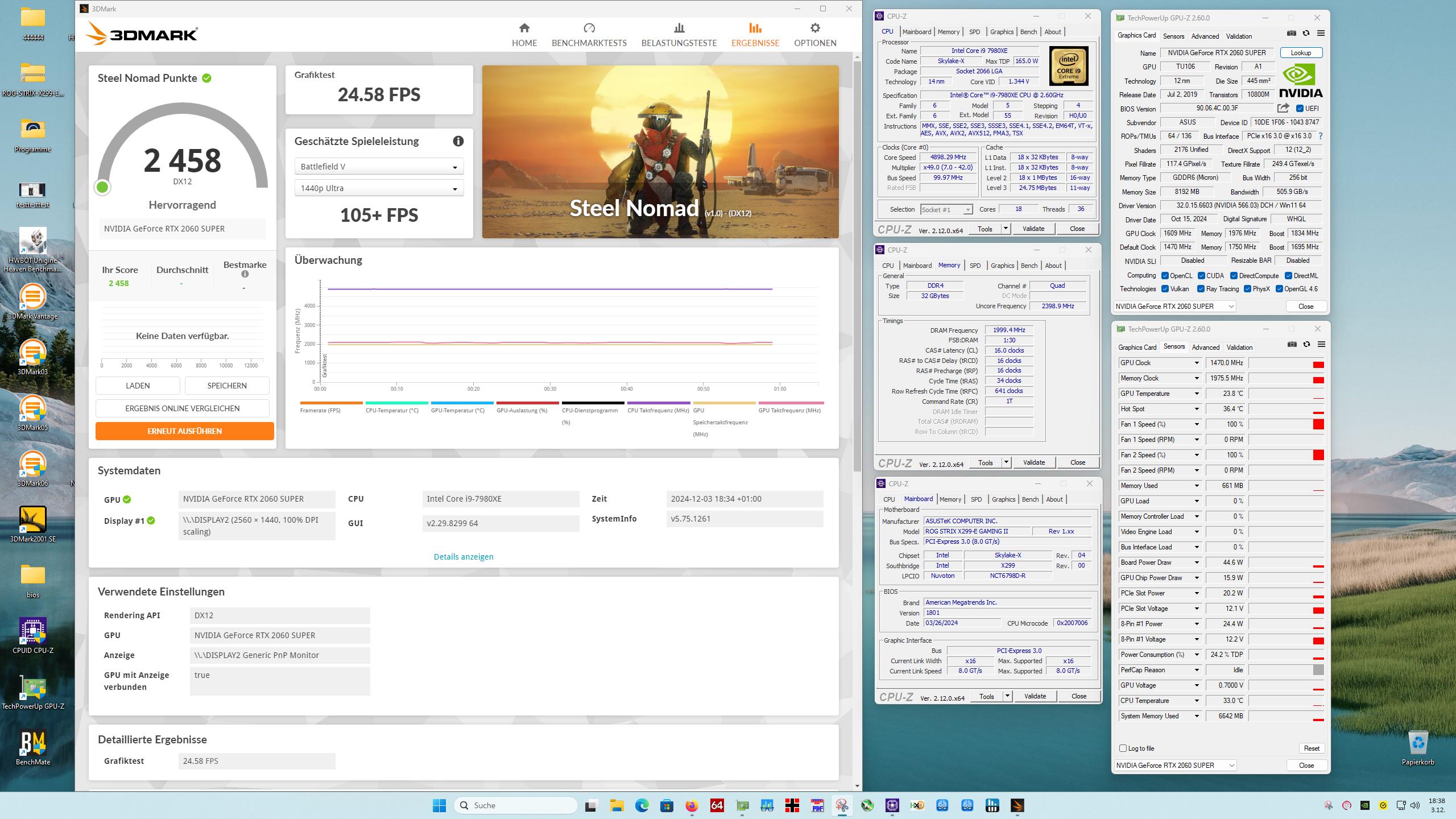
Task: Click Reset button in GPU-Z Sensors
Action: point(1311,748)
